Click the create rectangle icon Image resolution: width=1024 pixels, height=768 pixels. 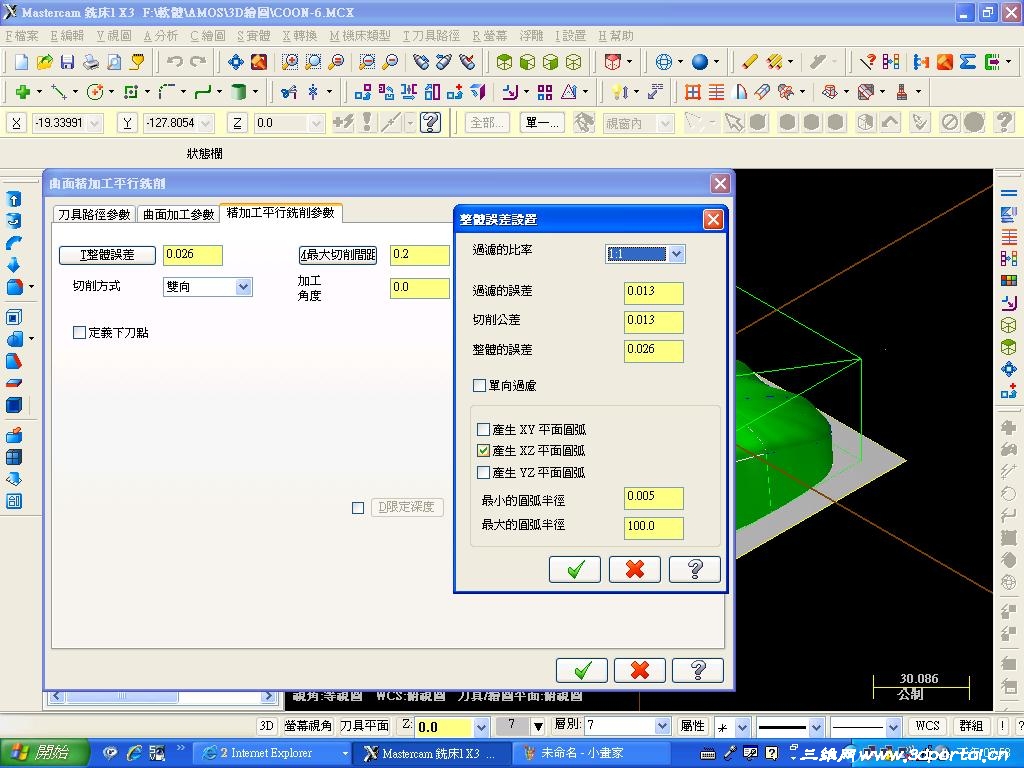[131, 92]
